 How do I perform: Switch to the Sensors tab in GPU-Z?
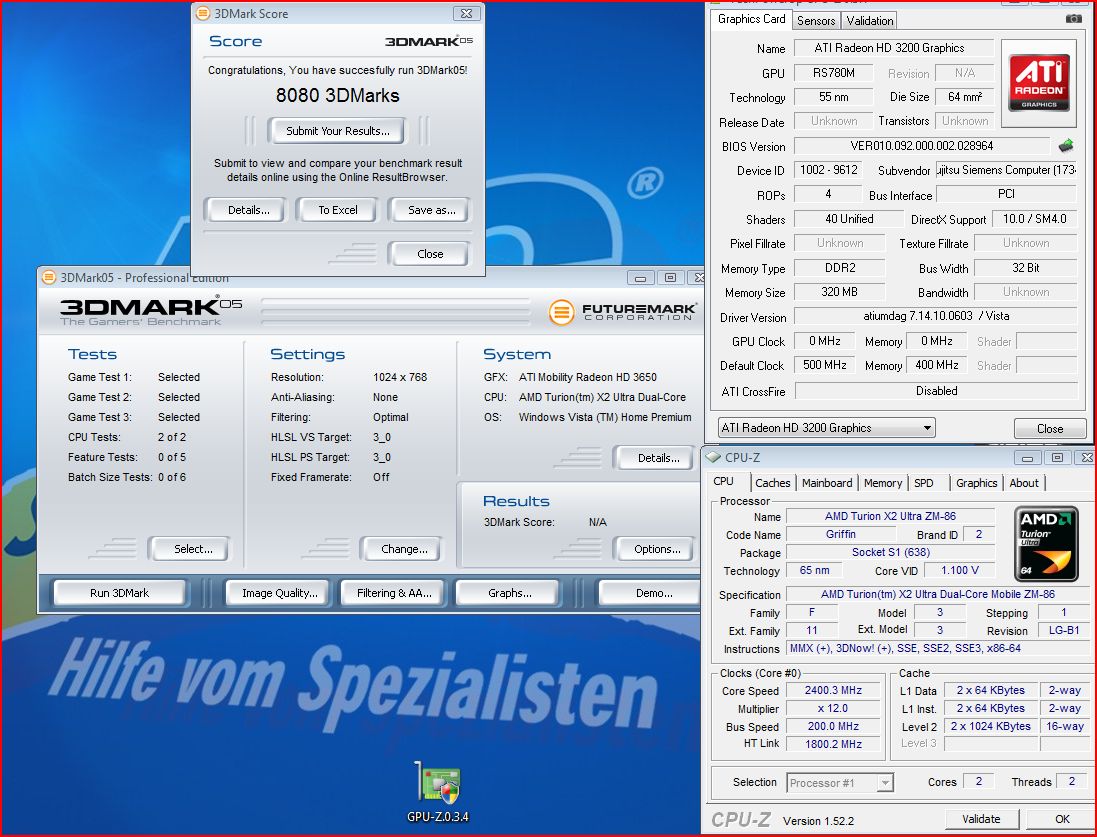coord(816,20)
